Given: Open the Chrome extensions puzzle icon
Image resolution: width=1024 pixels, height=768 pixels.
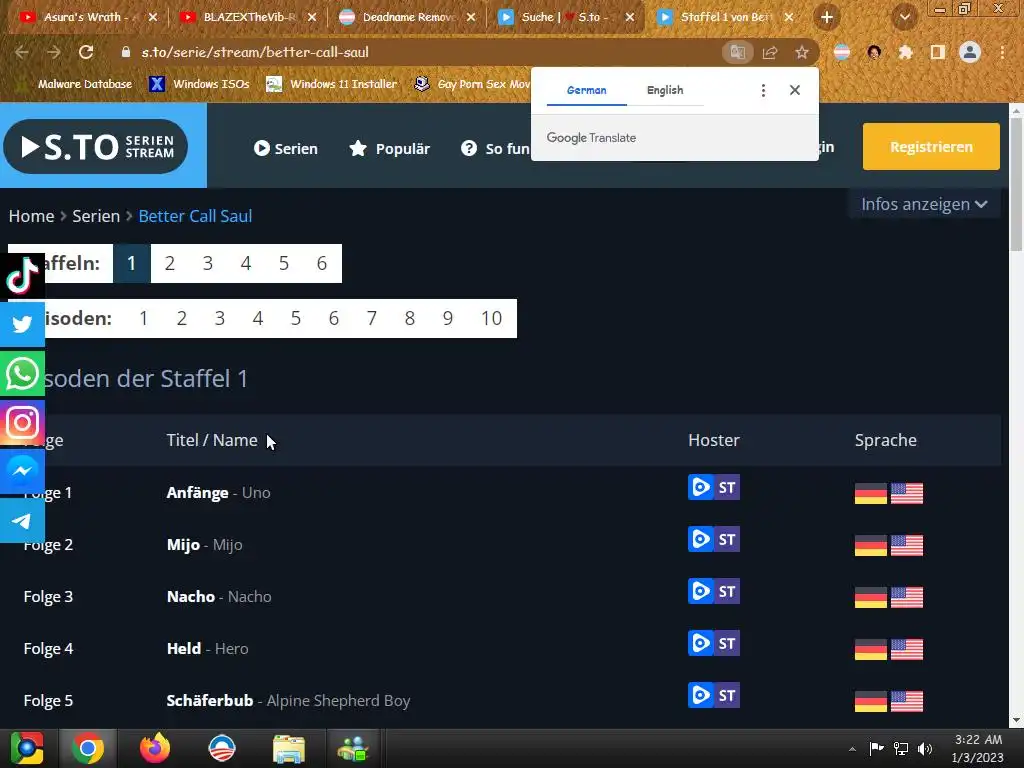Looking at the screenshot, I should tap(906, 52).
